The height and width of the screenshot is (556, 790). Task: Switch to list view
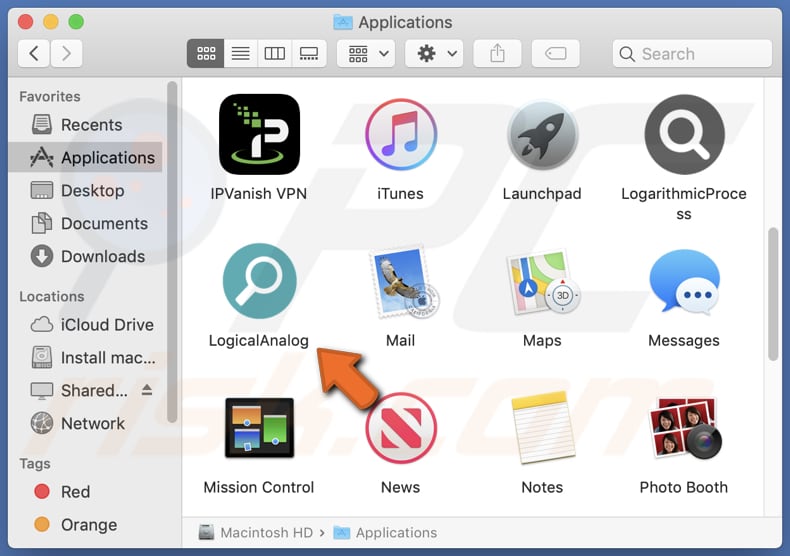click(240, 53)
